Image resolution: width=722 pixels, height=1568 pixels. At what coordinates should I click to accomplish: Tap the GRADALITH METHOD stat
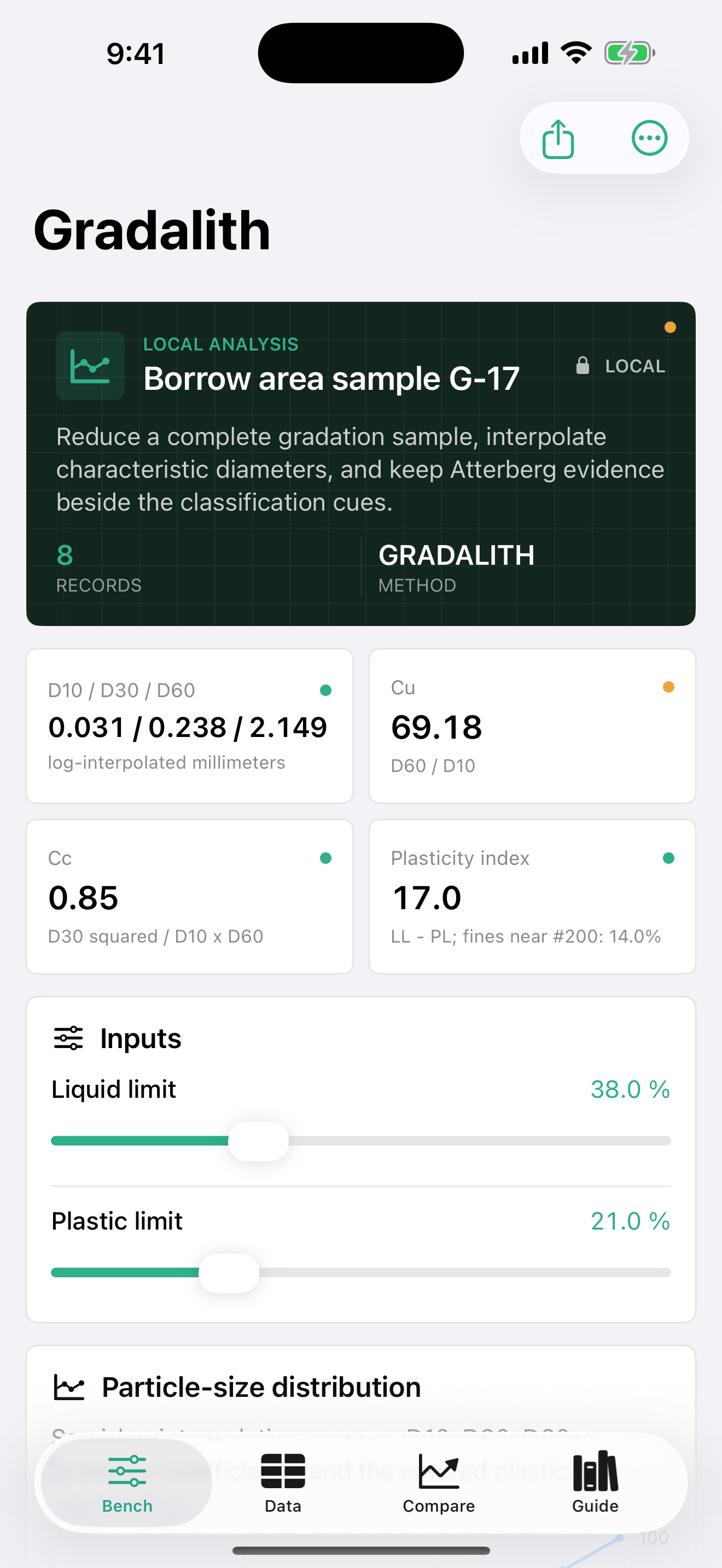456,568
